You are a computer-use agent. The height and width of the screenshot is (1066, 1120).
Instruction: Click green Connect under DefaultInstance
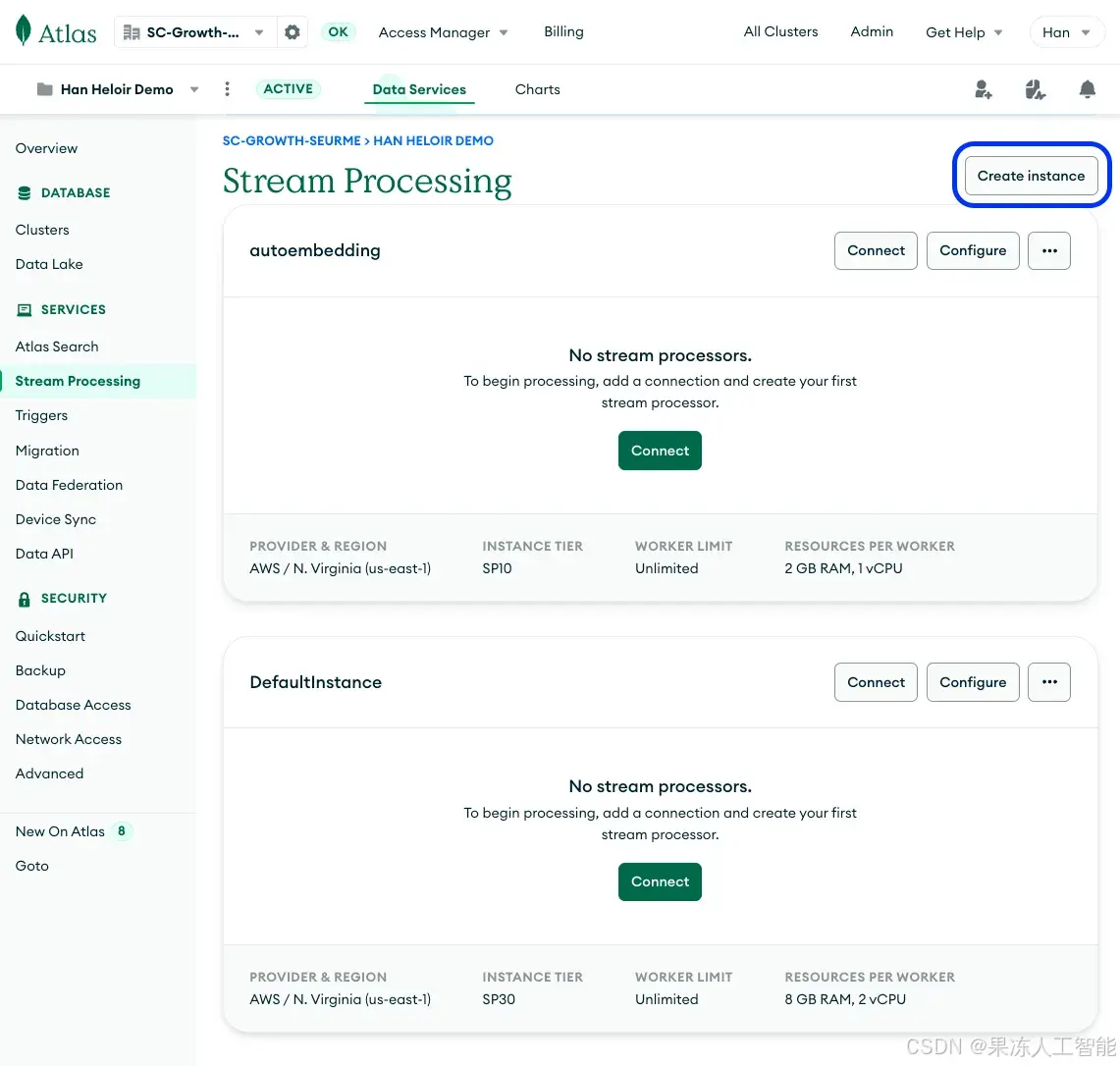point(660,881)
